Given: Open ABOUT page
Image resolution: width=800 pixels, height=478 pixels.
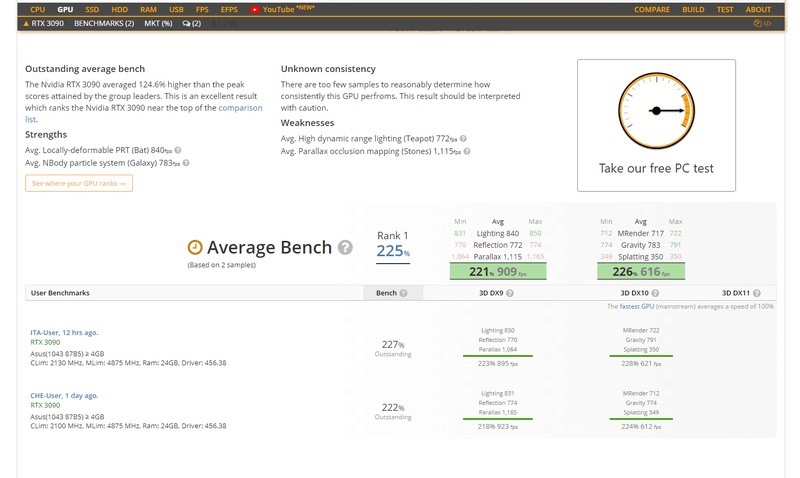Looking at the screenshot, I should 758,9.
